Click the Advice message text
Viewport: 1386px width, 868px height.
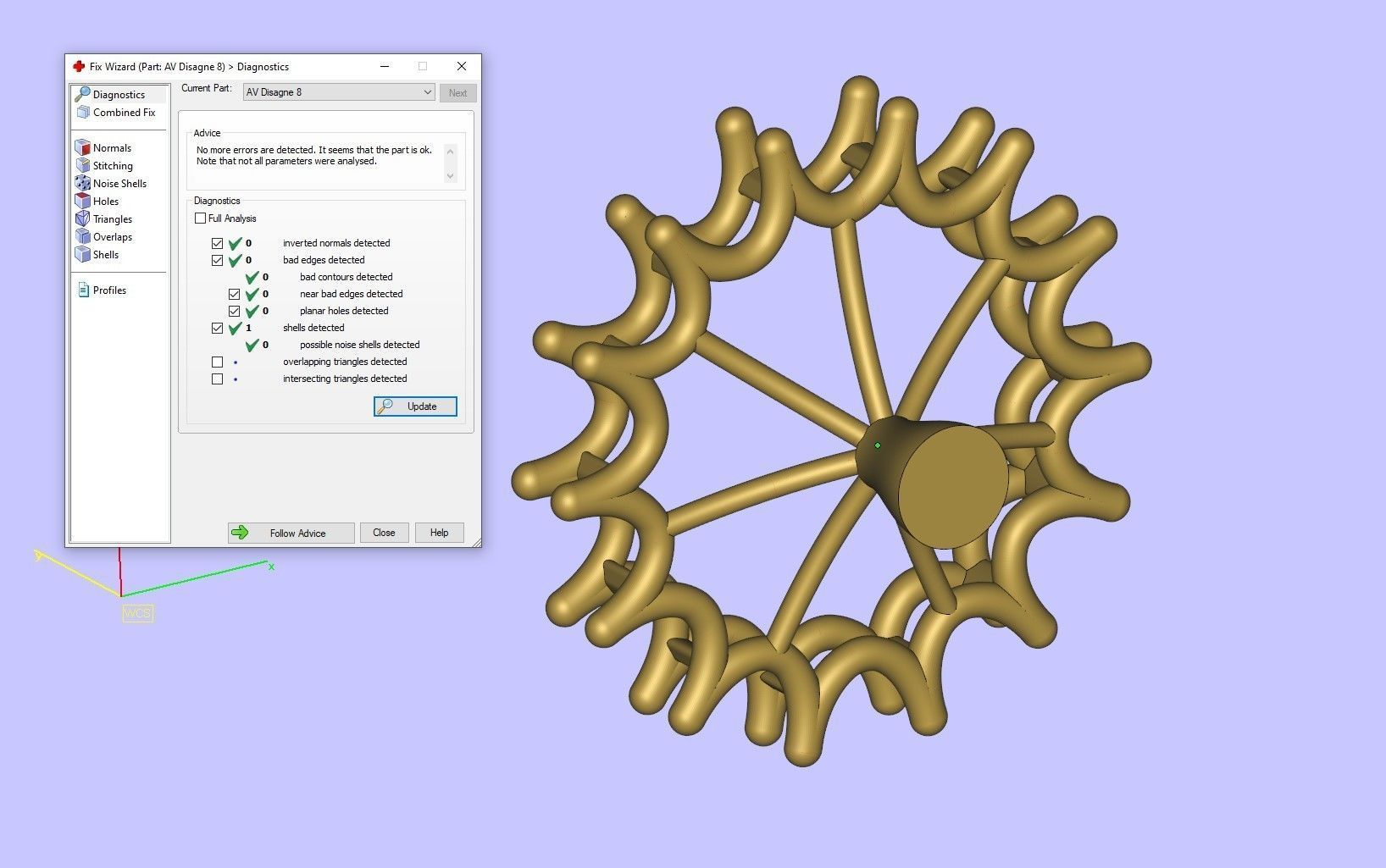(x=313, y=156)
